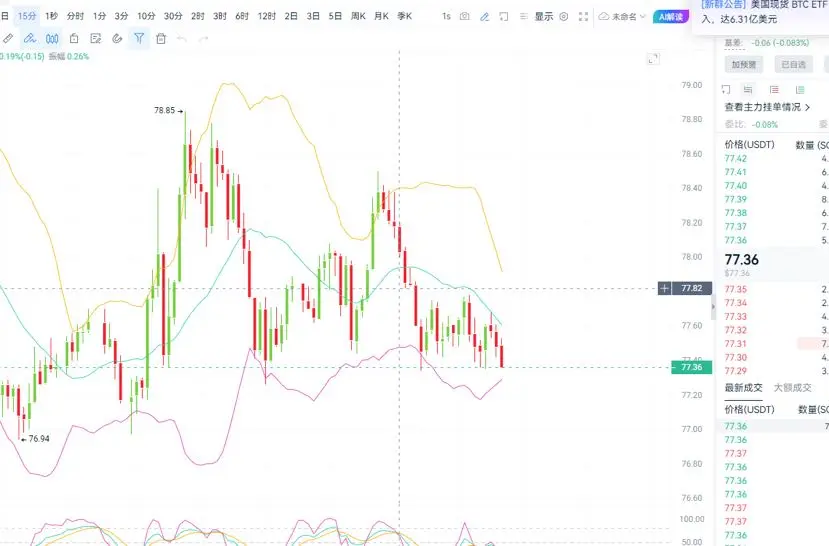829x546 pixels.
Task: Open the indicator list lines icon
Action: (523, 16)
